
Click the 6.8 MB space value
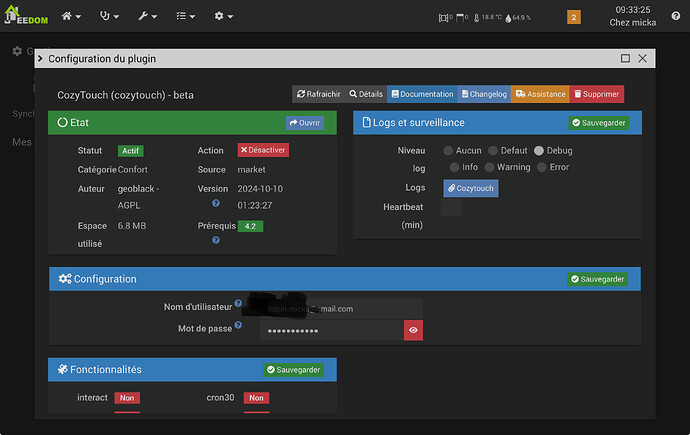click(x=132, y=226)
